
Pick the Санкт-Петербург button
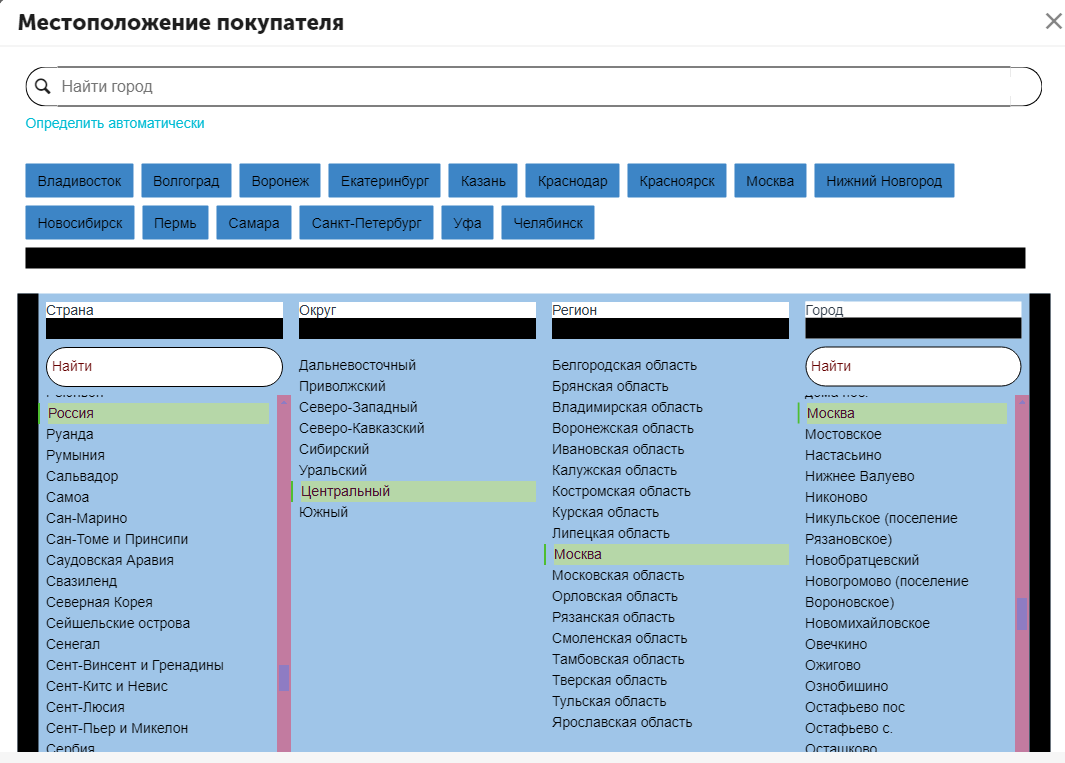point(366,223)
